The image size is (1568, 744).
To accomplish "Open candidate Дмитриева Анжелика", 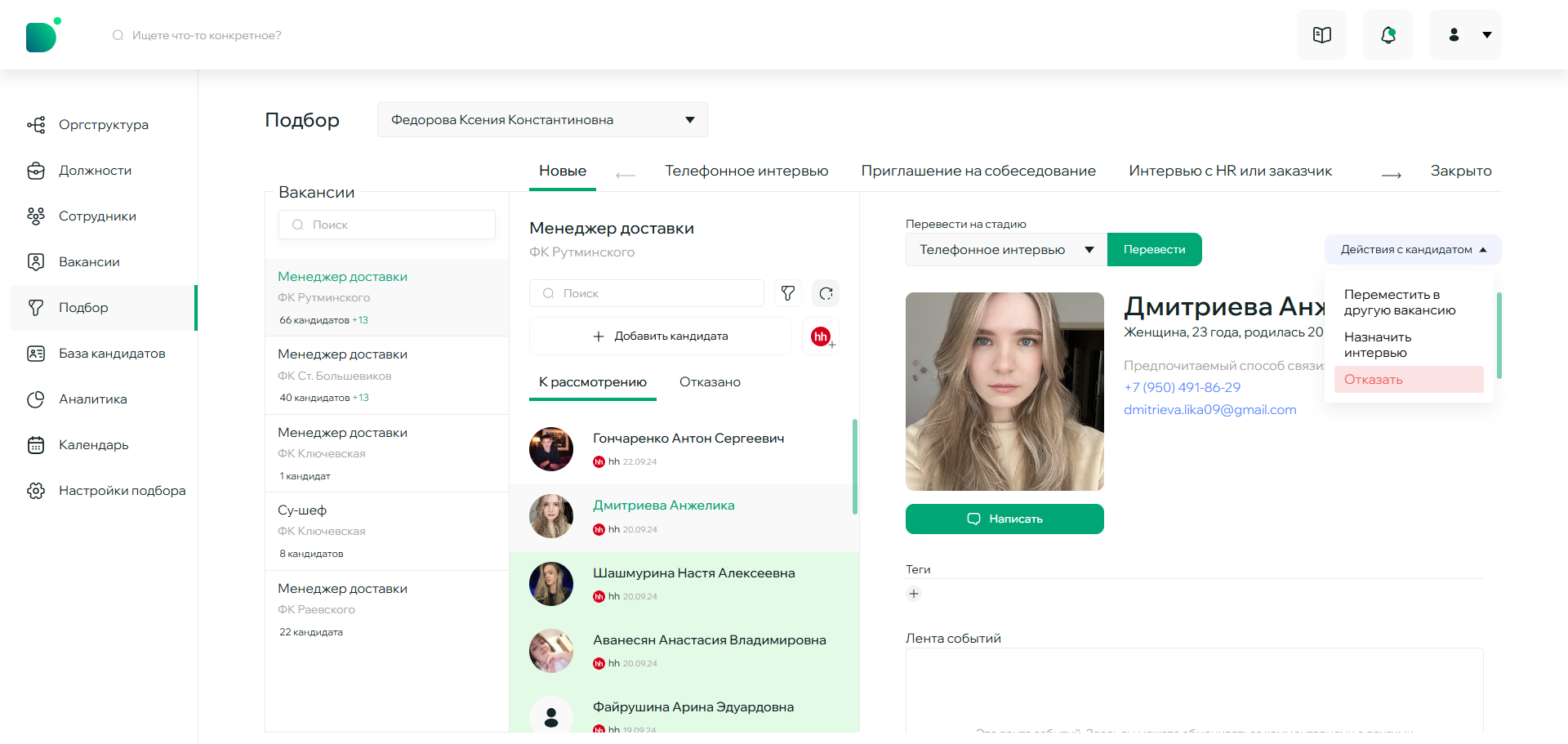I will point(684,517).
